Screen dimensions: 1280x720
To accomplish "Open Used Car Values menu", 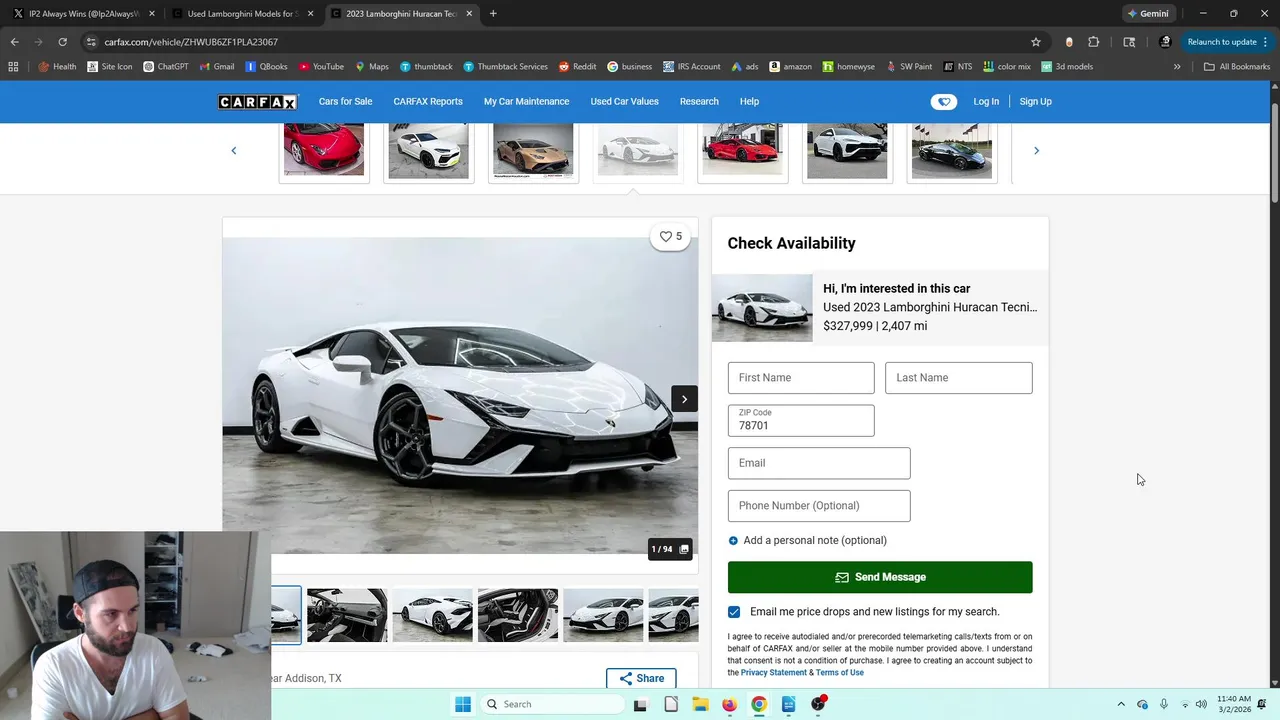I will (x=624, y=102).
